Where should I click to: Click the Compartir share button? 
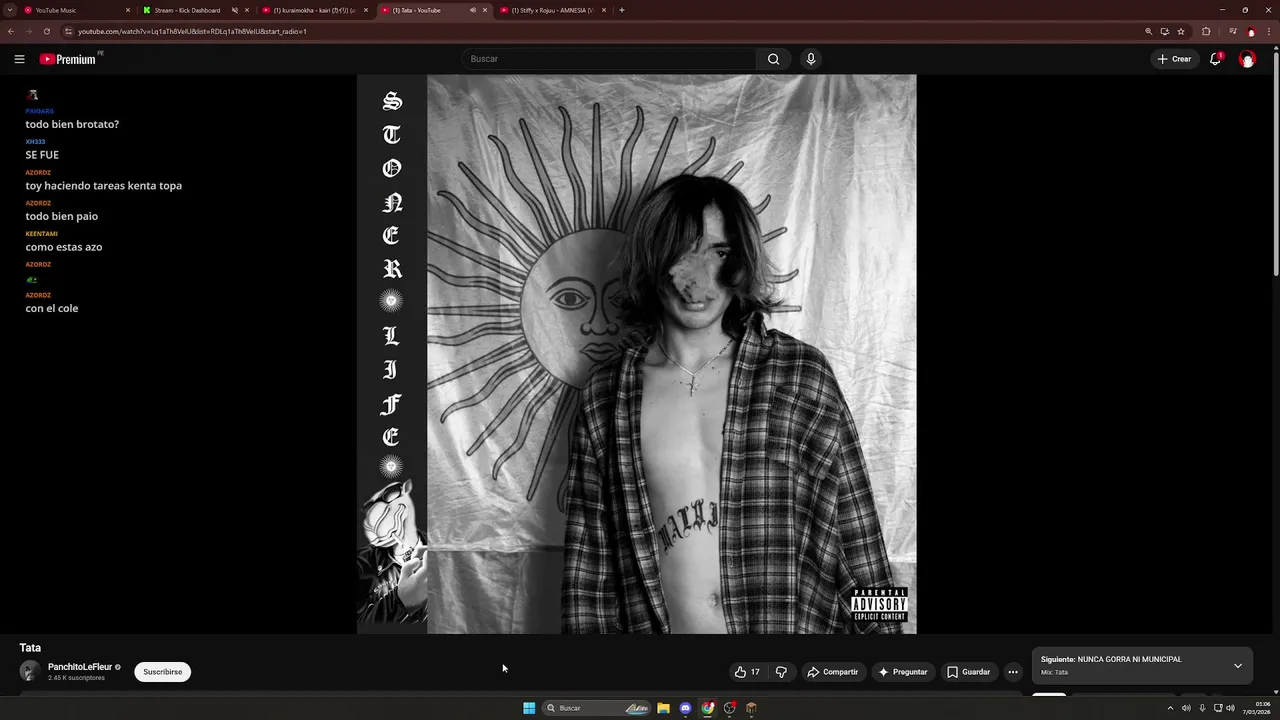pos(833,672)
